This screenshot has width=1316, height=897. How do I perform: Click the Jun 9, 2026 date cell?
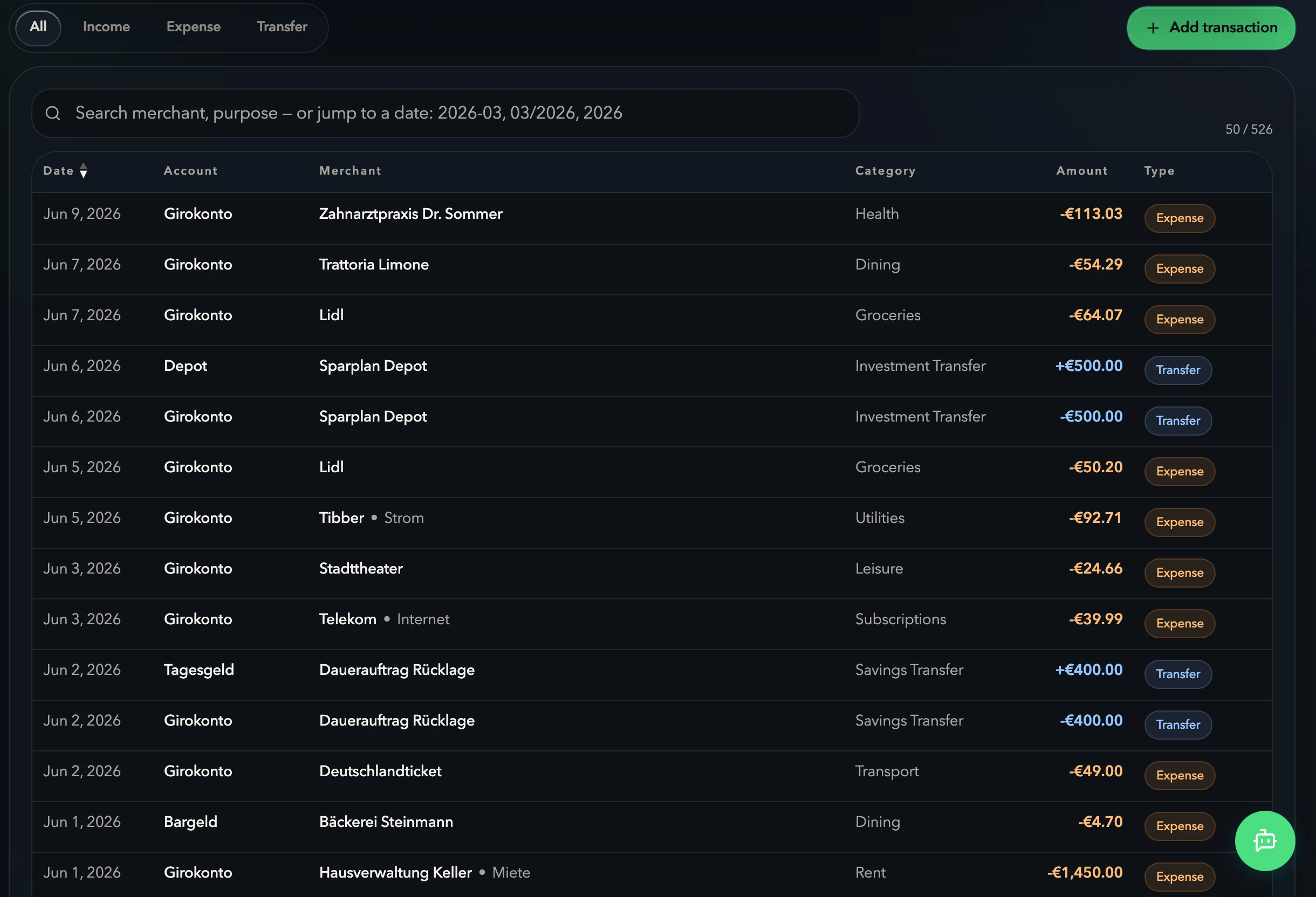pos(81,214)
